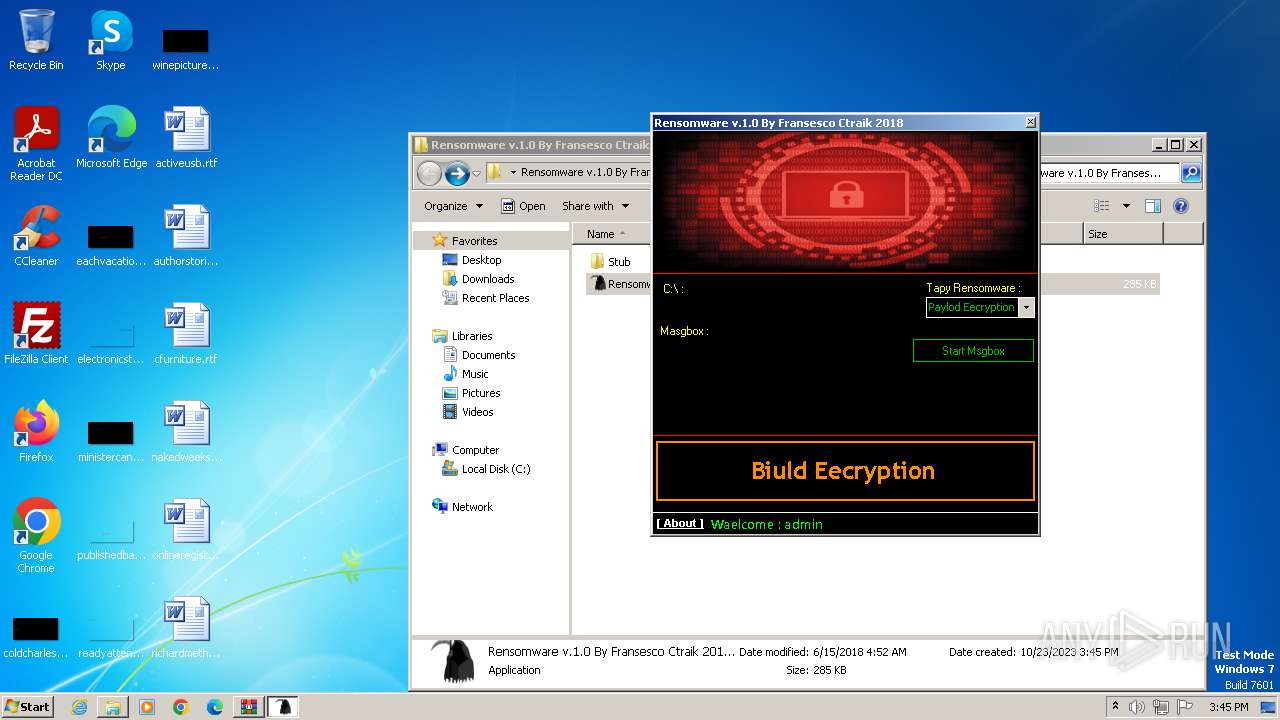Open the winepicture desktop file
This screenshot has height=720, width=1280.
tap(186, 49)
